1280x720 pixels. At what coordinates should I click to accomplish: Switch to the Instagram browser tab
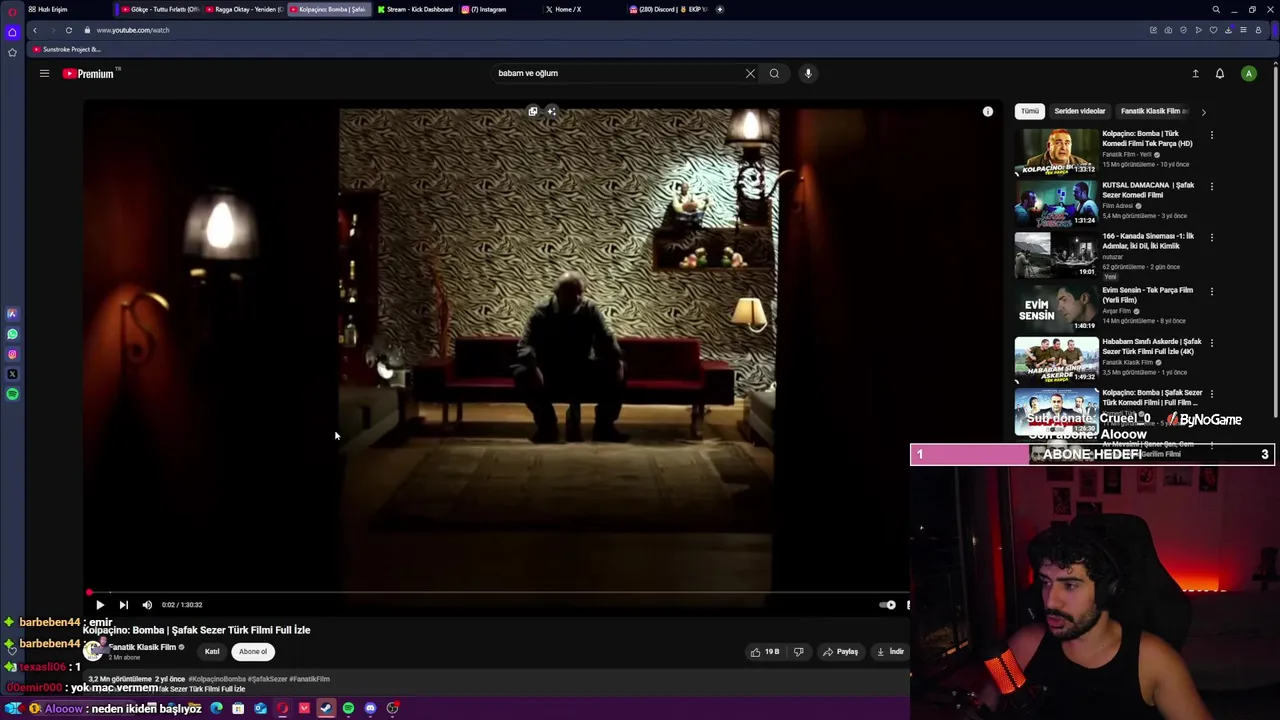500,9
